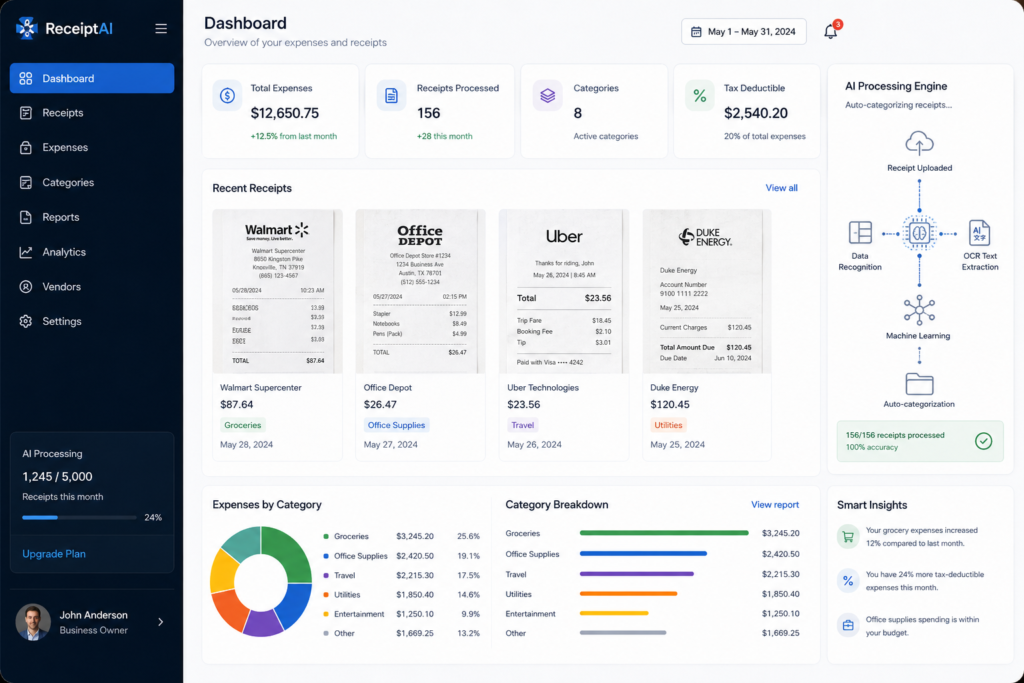Click the Data Recognition icon
This screenshot has height=683, width=1024.
pos(859,232)
